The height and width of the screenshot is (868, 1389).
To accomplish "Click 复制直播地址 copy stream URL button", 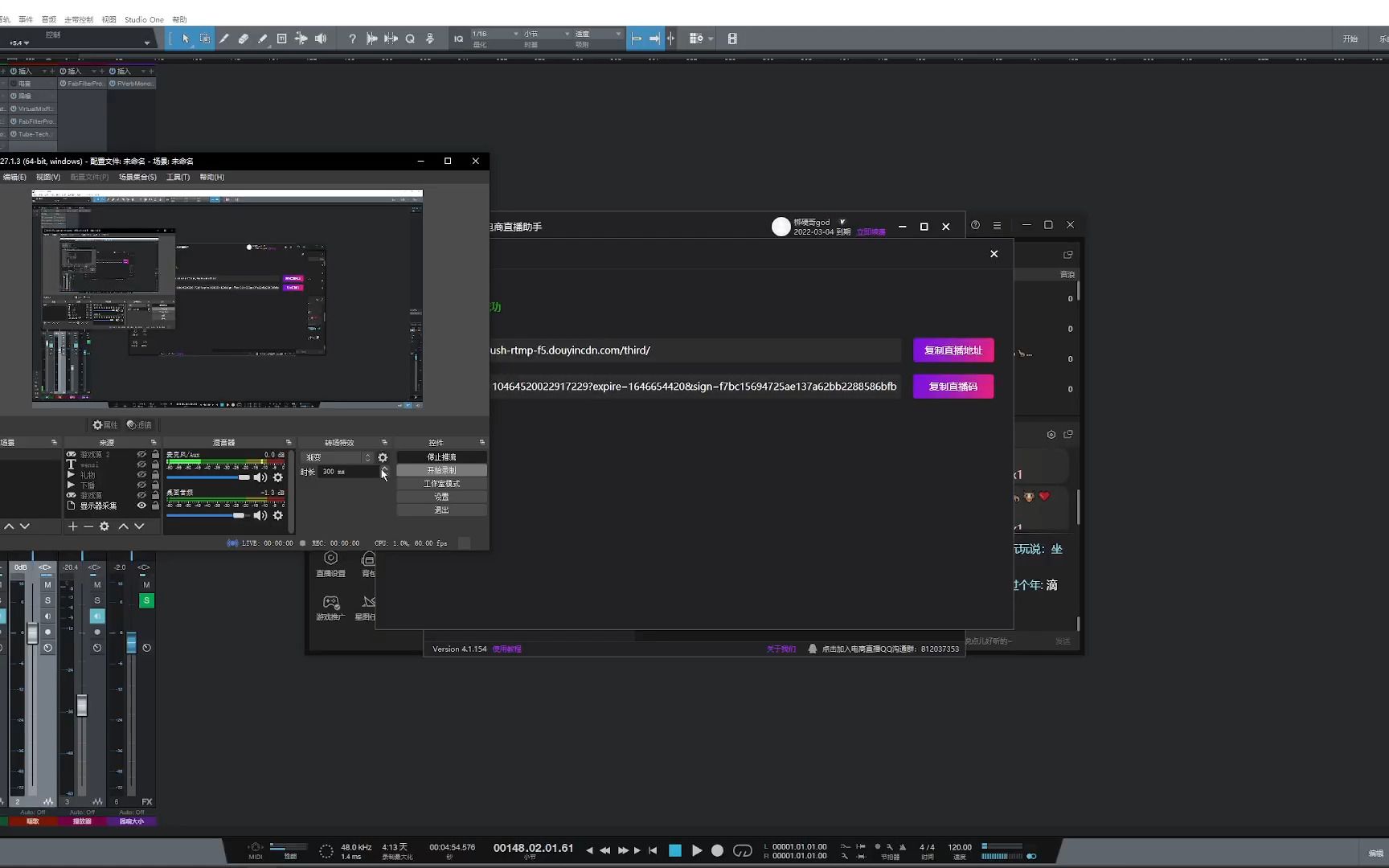I will coord(953,350).
